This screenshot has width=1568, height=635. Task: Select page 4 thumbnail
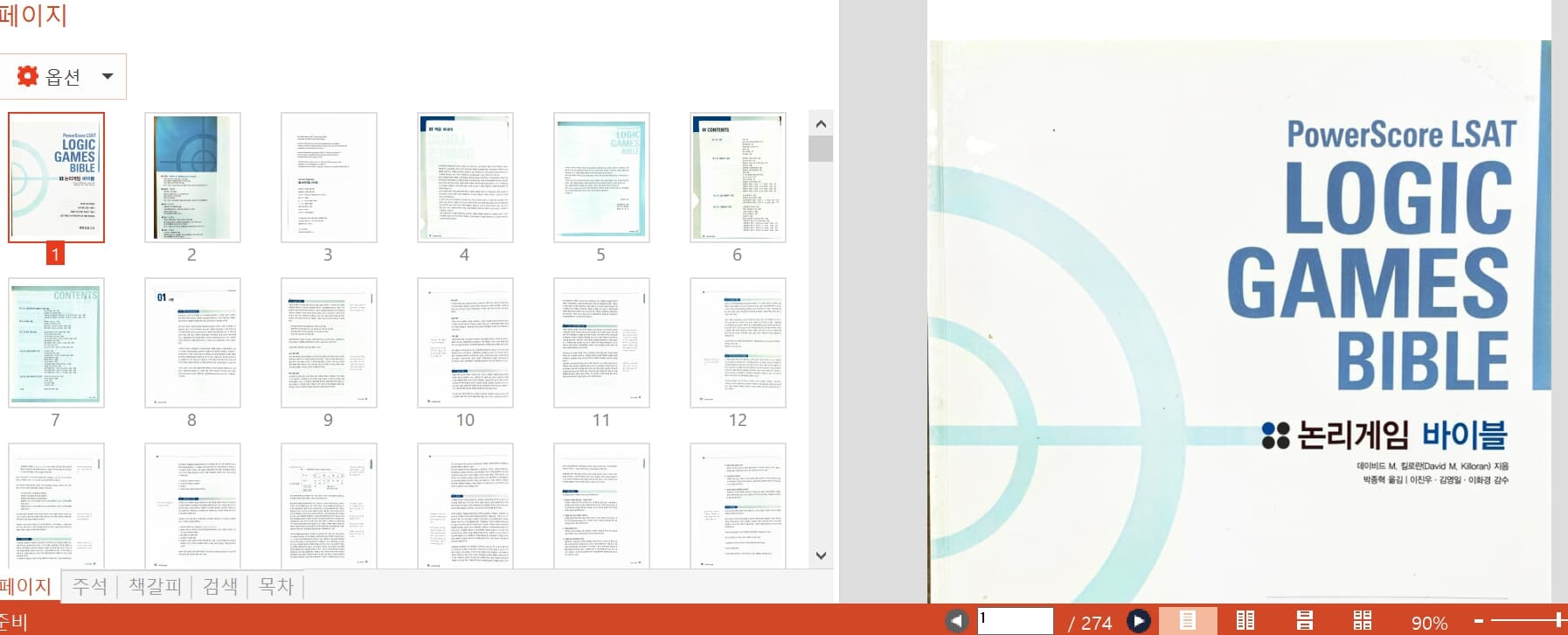click(x=465, y=178)
